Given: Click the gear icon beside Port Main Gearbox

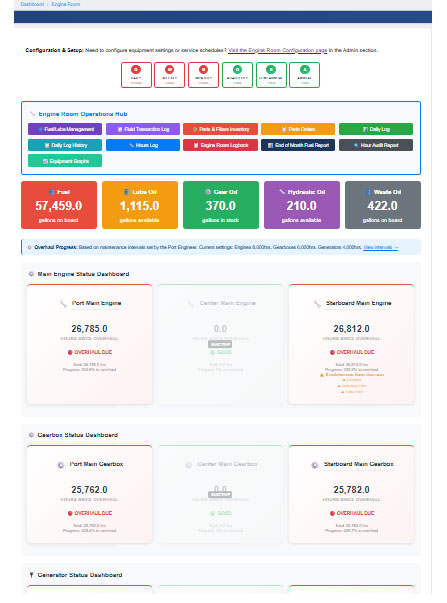Looking at the screenshot, I should [x=61, y=465].
